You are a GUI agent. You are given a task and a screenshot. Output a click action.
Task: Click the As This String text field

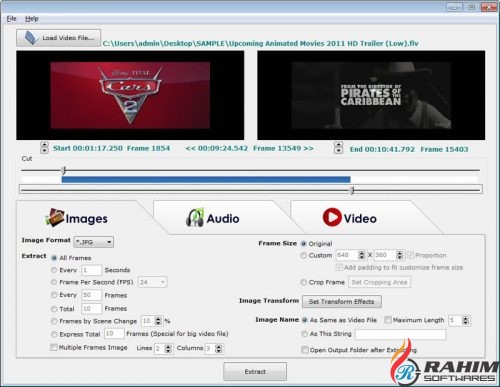coord(400,334)
